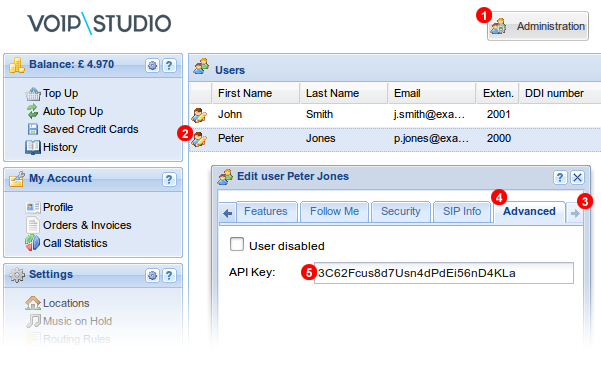Viewport: 601px width, 375px height.
Task: Click the Orders & Invoices document icon
Action: [33, 225]
